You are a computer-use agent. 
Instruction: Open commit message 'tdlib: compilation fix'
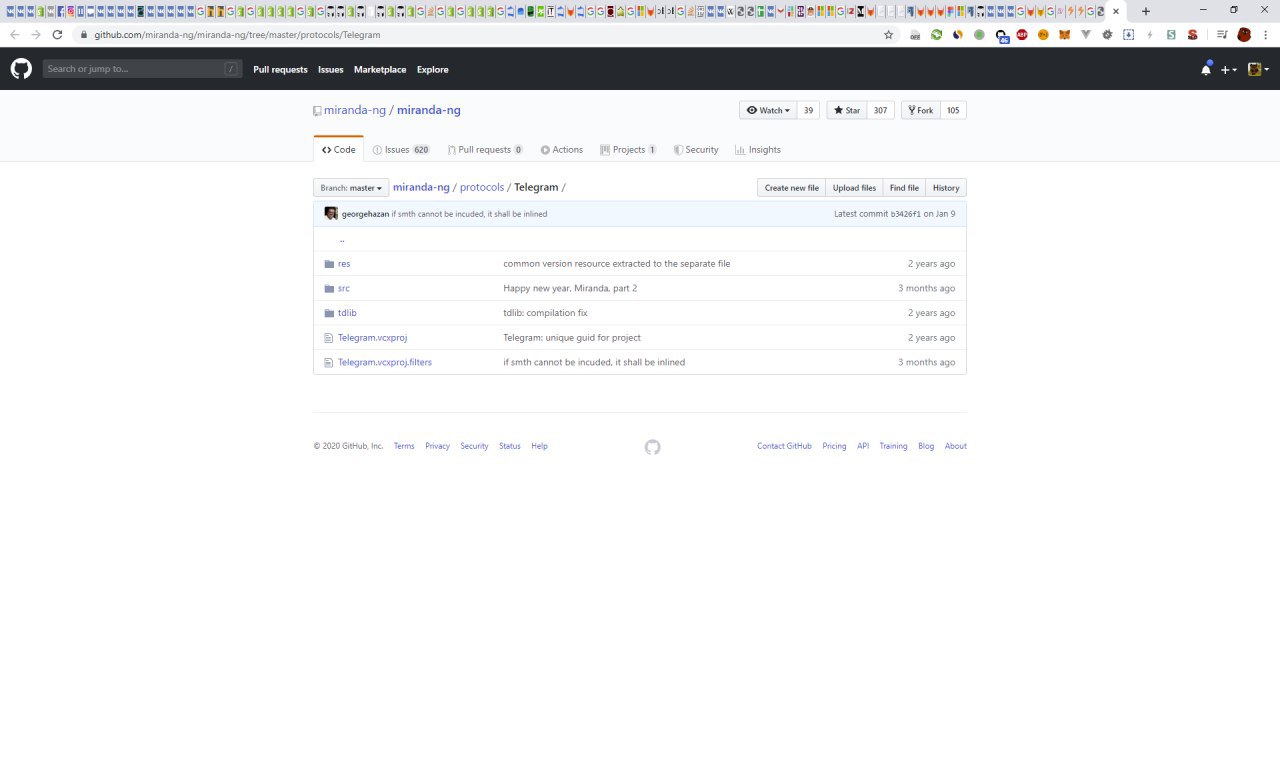[545, 313]
